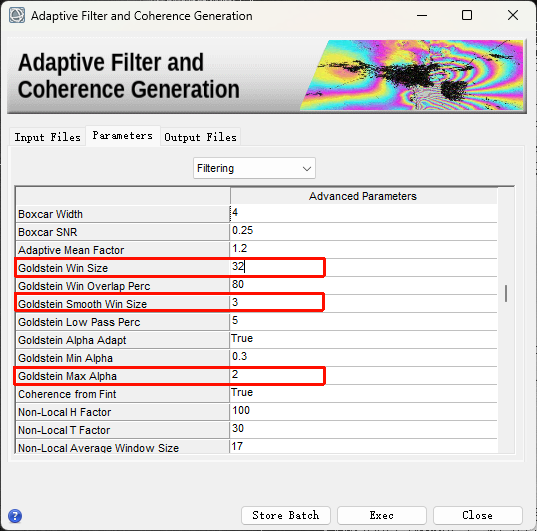Click the Store Batch button
This screenshot has width=537, height=531.
[286, 515]
